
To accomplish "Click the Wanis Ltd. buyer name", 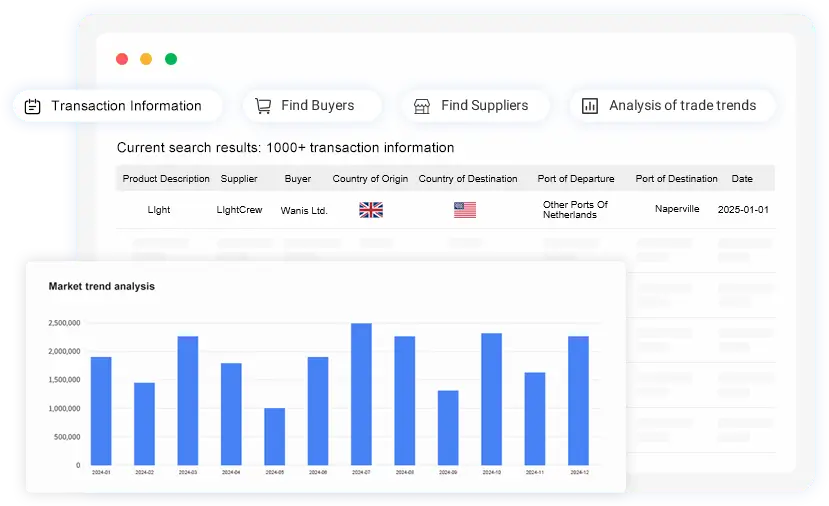I will (x=304, y=211).
